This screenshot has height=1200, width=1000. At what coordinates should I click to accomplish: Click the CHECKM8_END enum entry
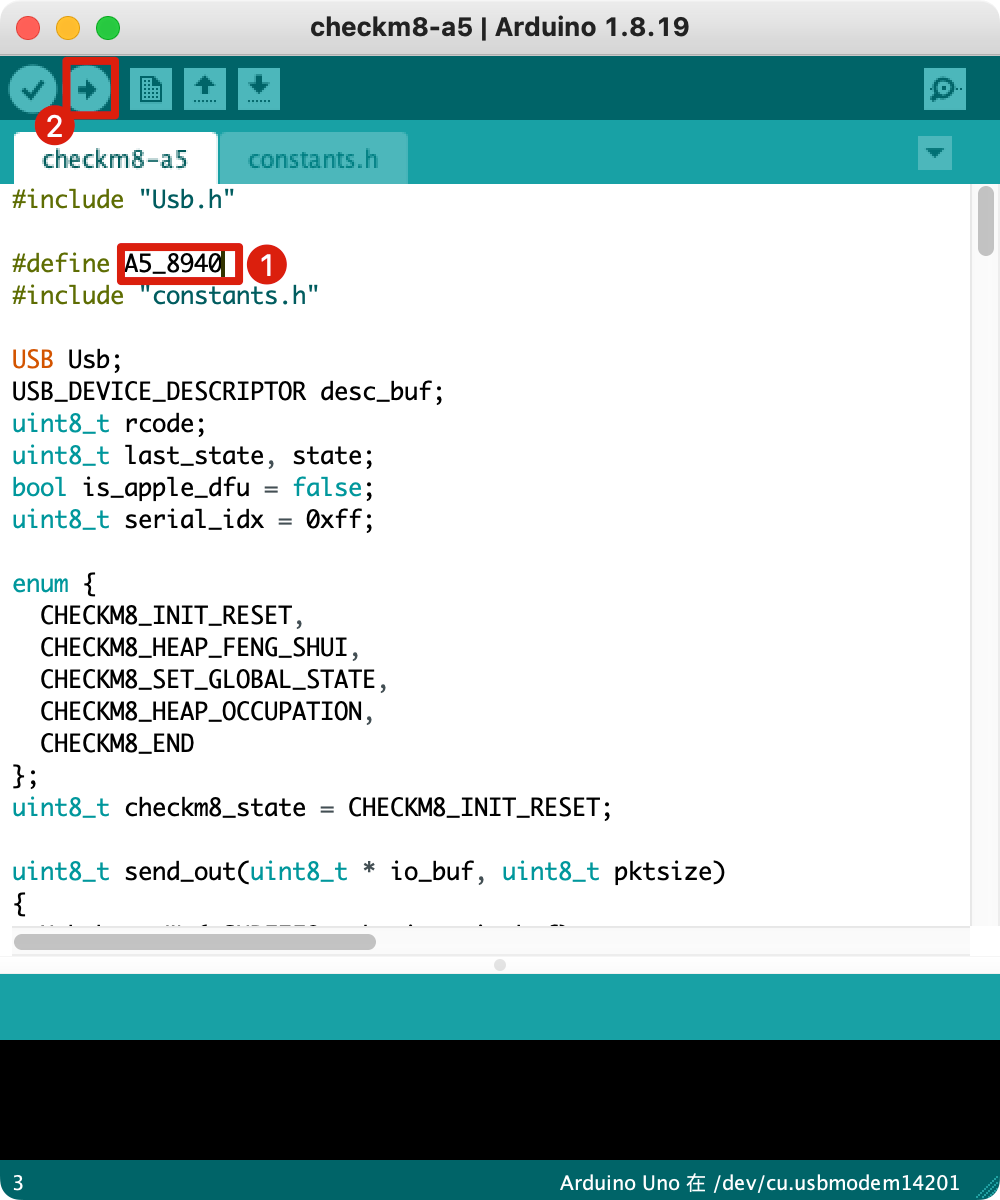point(117,744)
